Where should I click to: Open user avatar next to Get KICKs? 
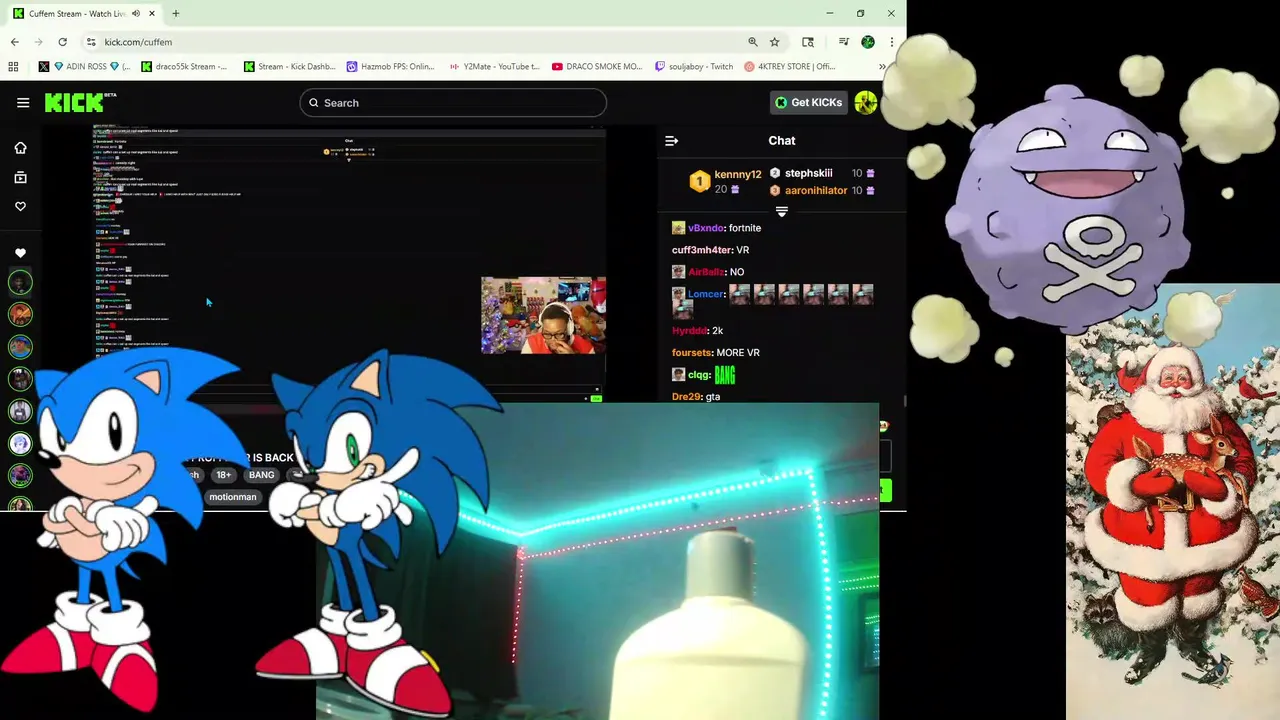point(866,102)
